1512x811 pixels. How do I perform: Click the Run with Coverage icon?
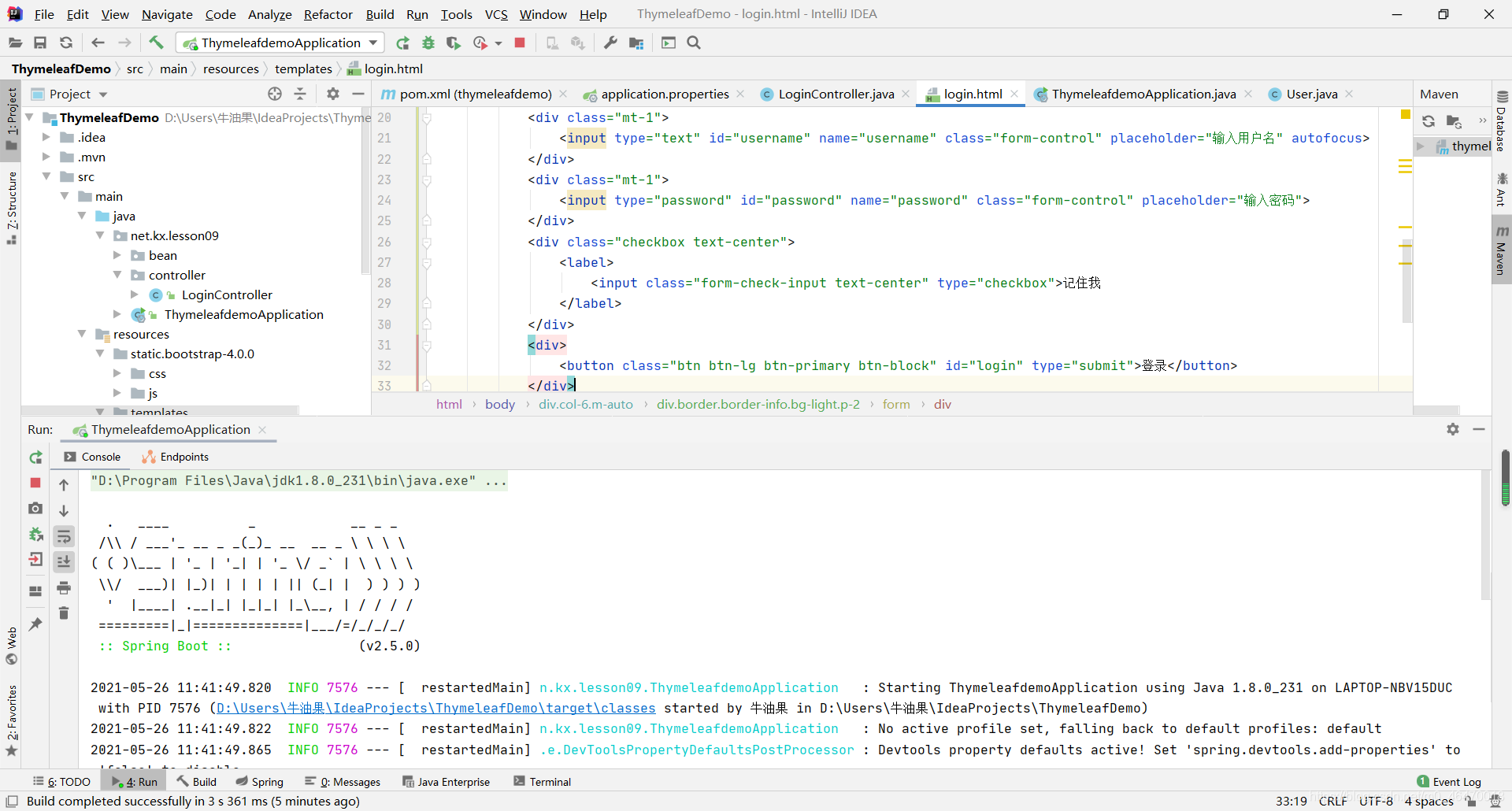[x=453, y=43]
